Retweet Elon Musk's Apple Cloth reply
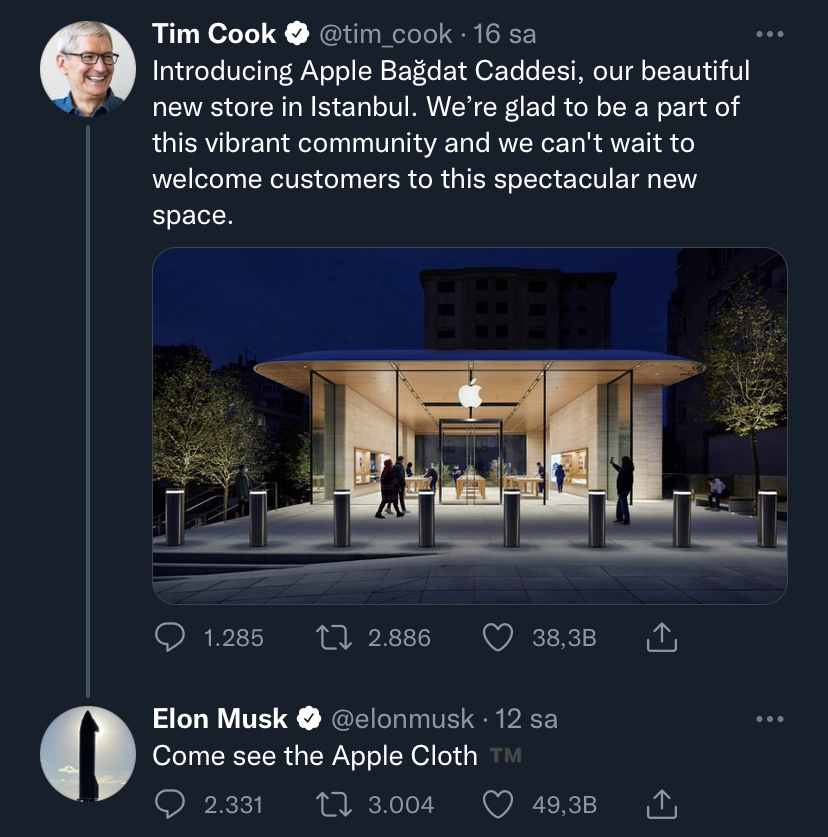This screenshot has width=828, height=837. pos(334,804)
